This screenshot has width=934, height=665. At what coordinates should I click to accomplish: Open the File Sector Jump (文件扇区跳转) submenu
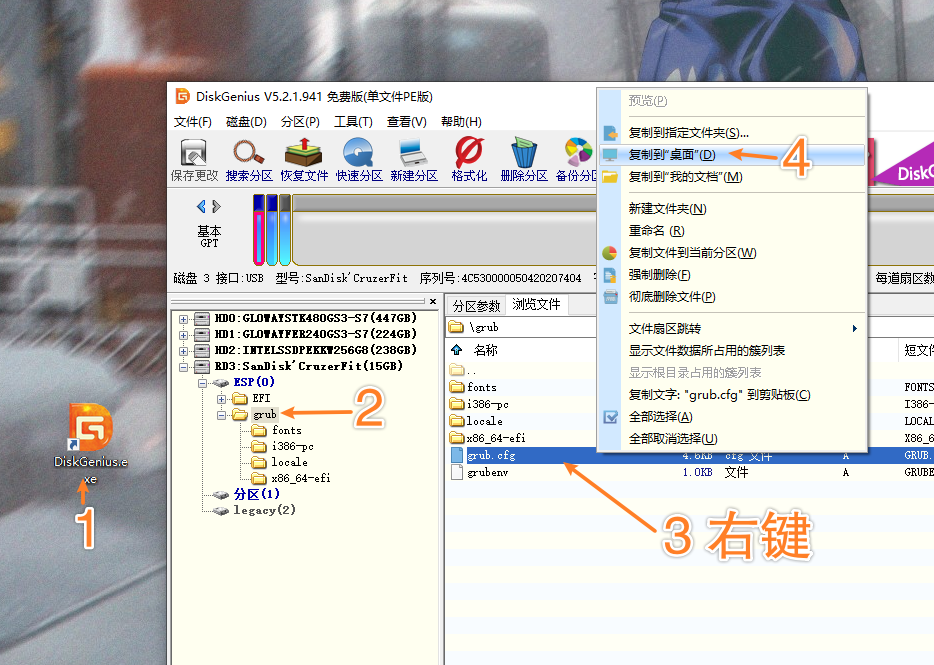(731, 328)
